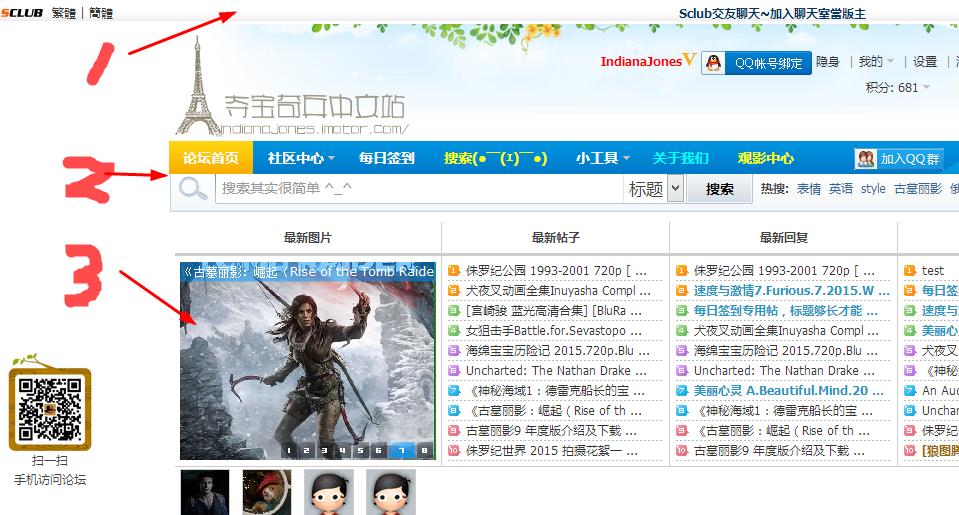Jump to slide 5 in the slideshow
The image size is (959, 515).
360,450
